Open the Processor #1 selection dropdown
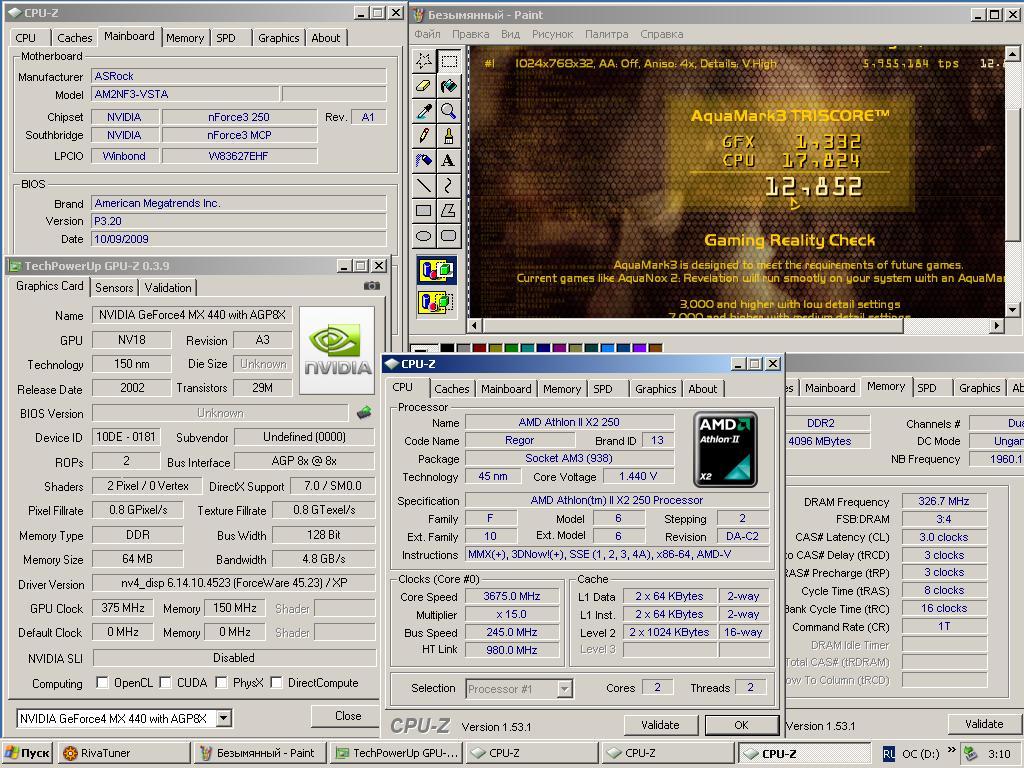 (565, 688)
